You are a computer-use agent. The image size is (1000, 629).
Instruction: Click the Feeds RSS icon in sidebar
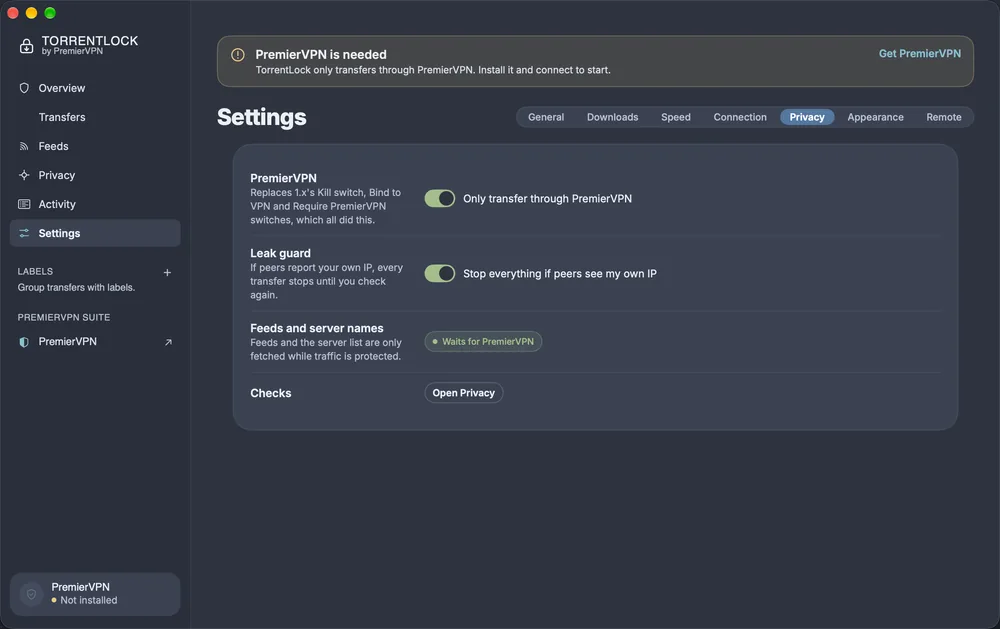coord(24,146)
